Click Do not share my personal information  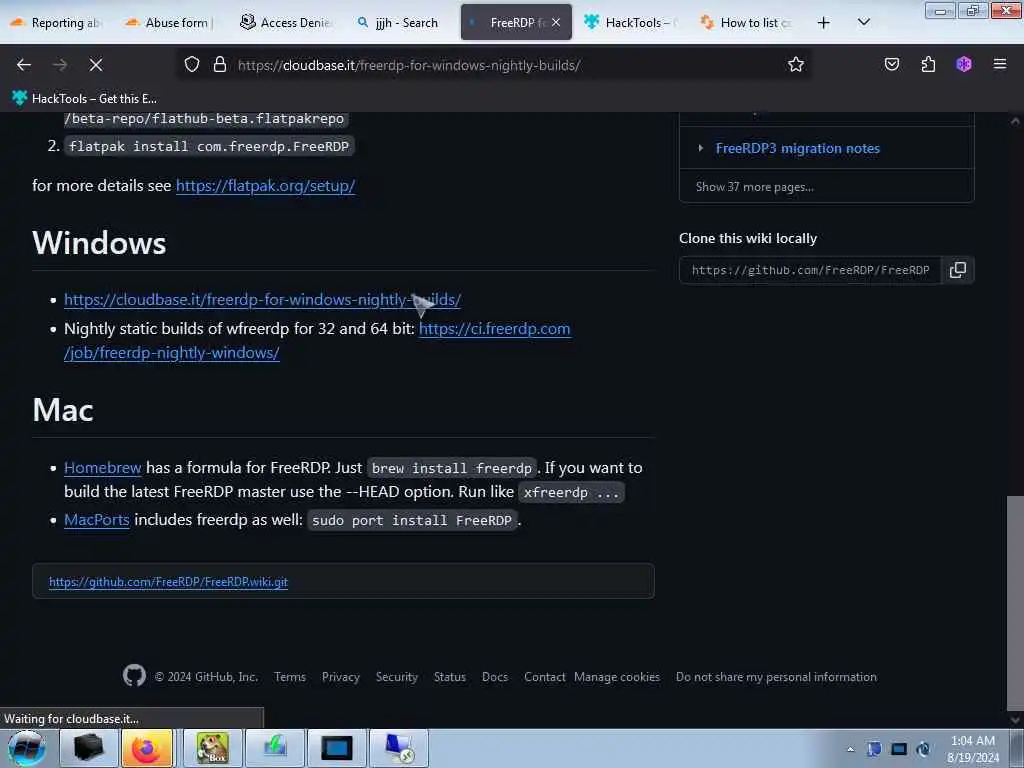(x=776, y=677)
